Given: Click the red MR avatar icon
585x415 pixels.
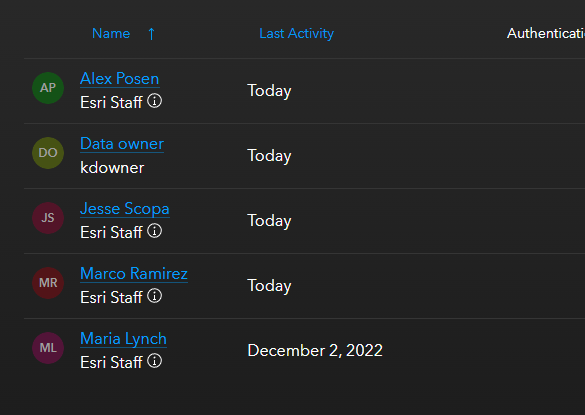Looking at the screenshot, I should tap(48, 283).
